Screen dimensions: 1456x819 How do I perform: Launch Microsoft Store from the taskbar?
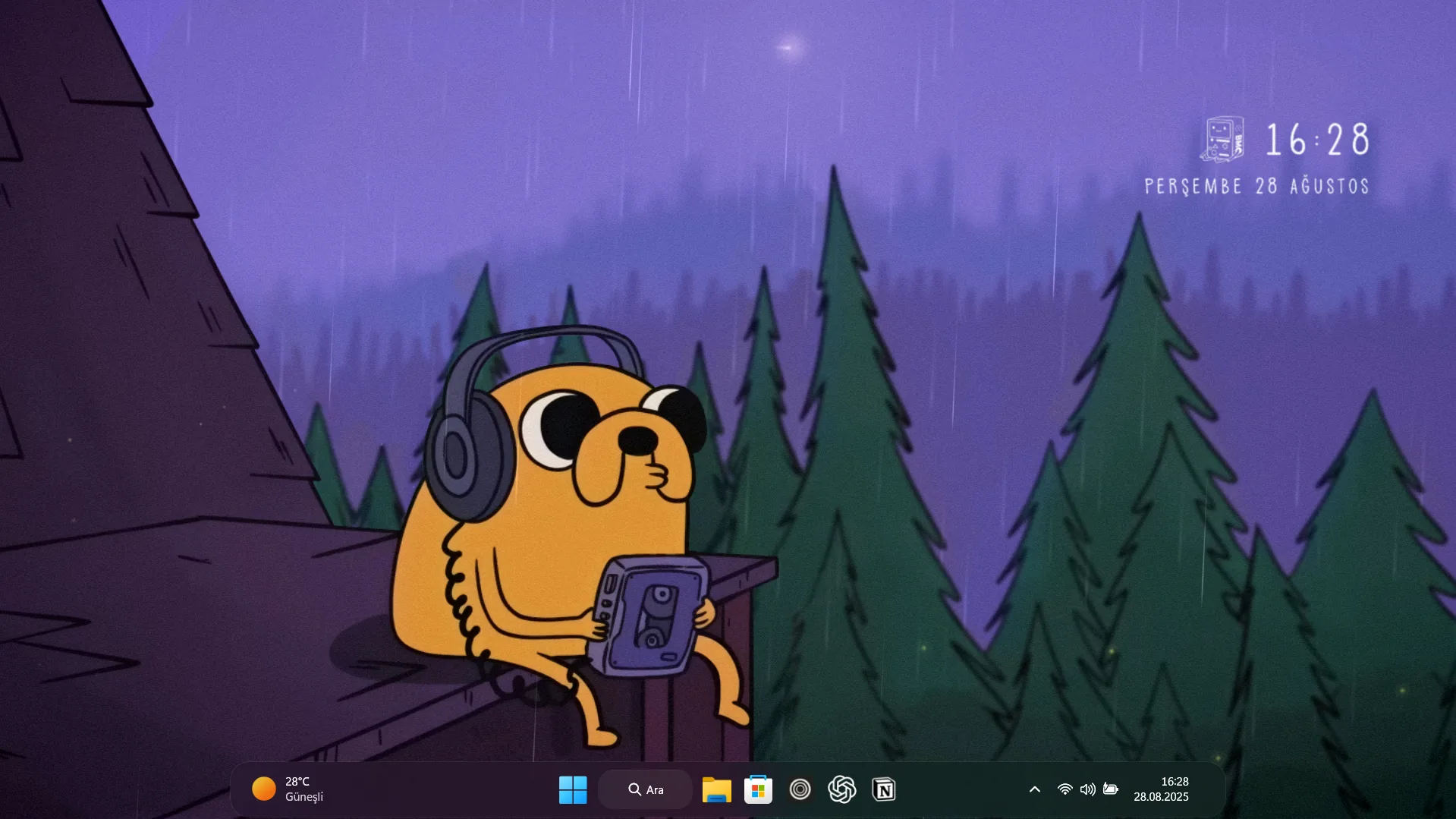[758, 789]
